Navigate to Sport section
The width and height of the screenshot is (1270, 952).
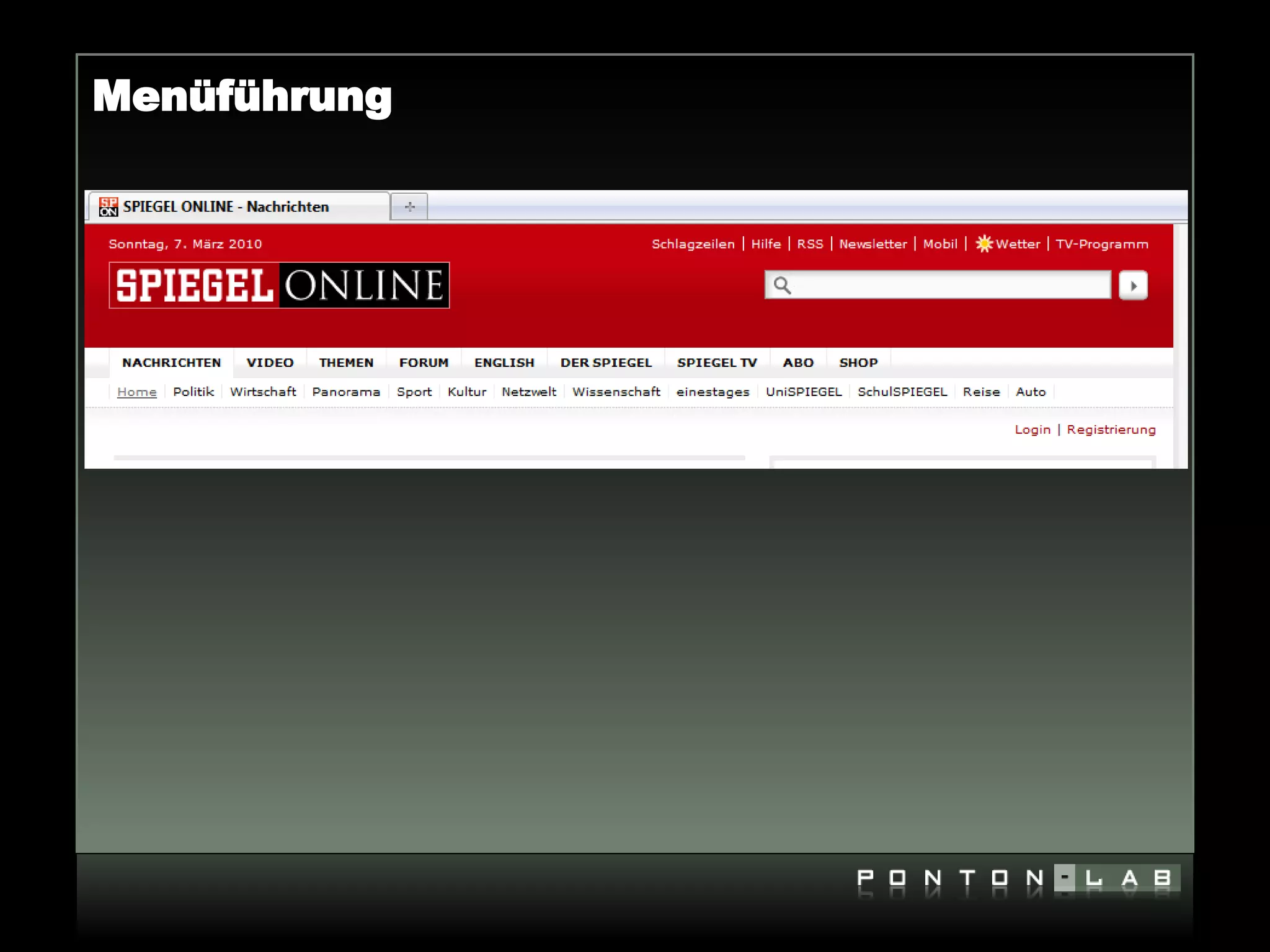click(414, 392)
